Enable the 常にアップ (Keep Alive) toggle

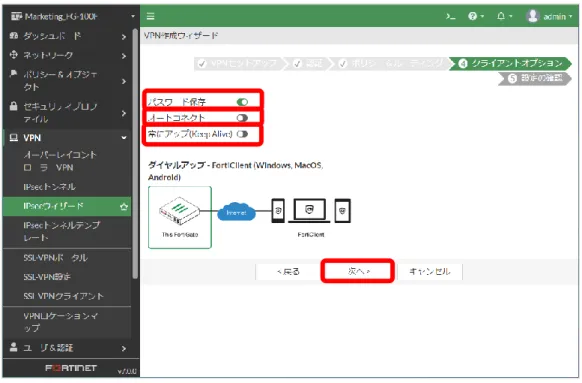[242, 134]
